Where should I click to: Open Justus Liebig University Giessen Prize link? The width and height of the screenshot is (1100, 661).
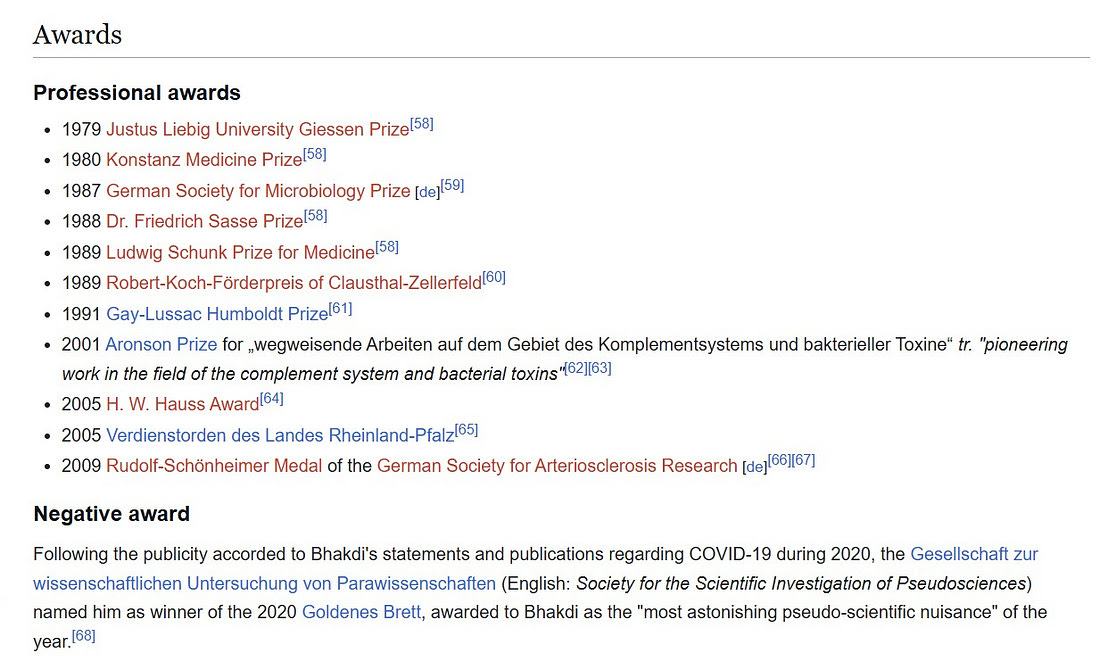pos(257,129)
